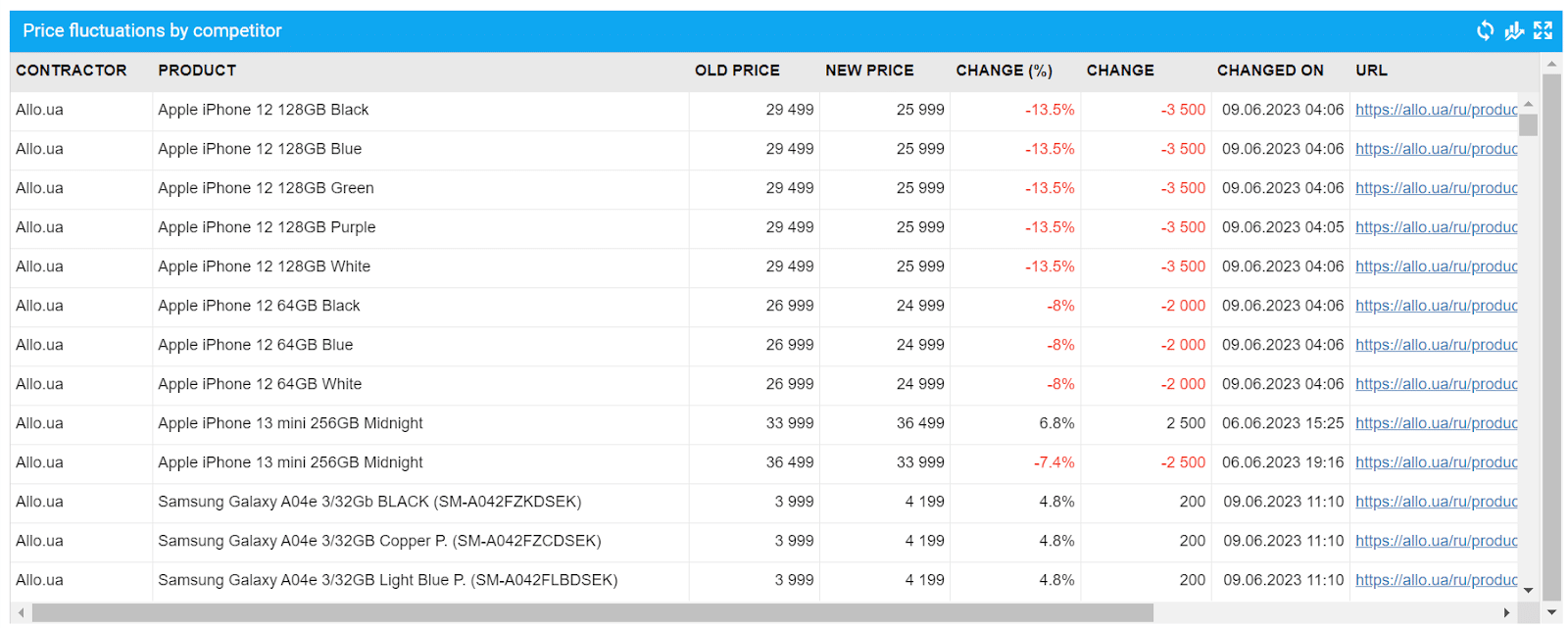The width and height of the screenshot is (1568, 628).
Task: Click the outer vertical scrollbar thumb
Action: point(1551,333)
